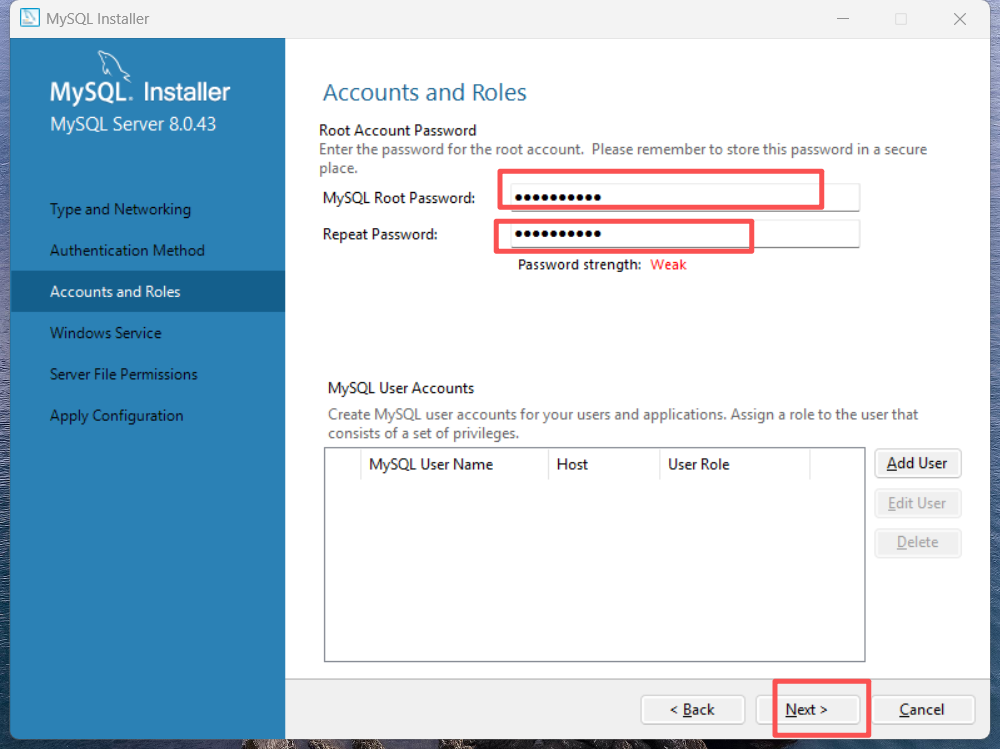
Task: Select the Accounts and Roles step
Action: click(x=147, y=292)
